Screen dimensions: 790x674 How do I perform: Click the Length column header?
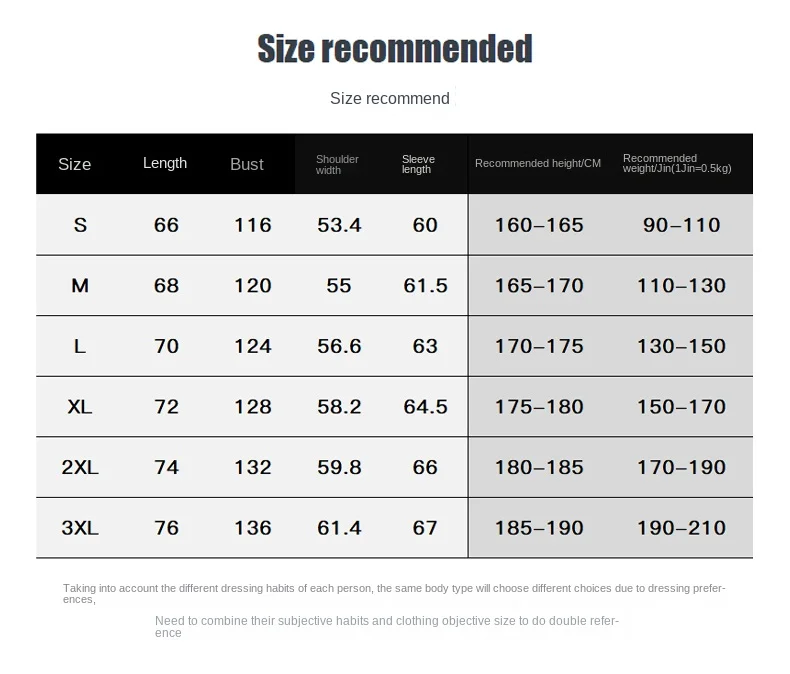[165, 163]
